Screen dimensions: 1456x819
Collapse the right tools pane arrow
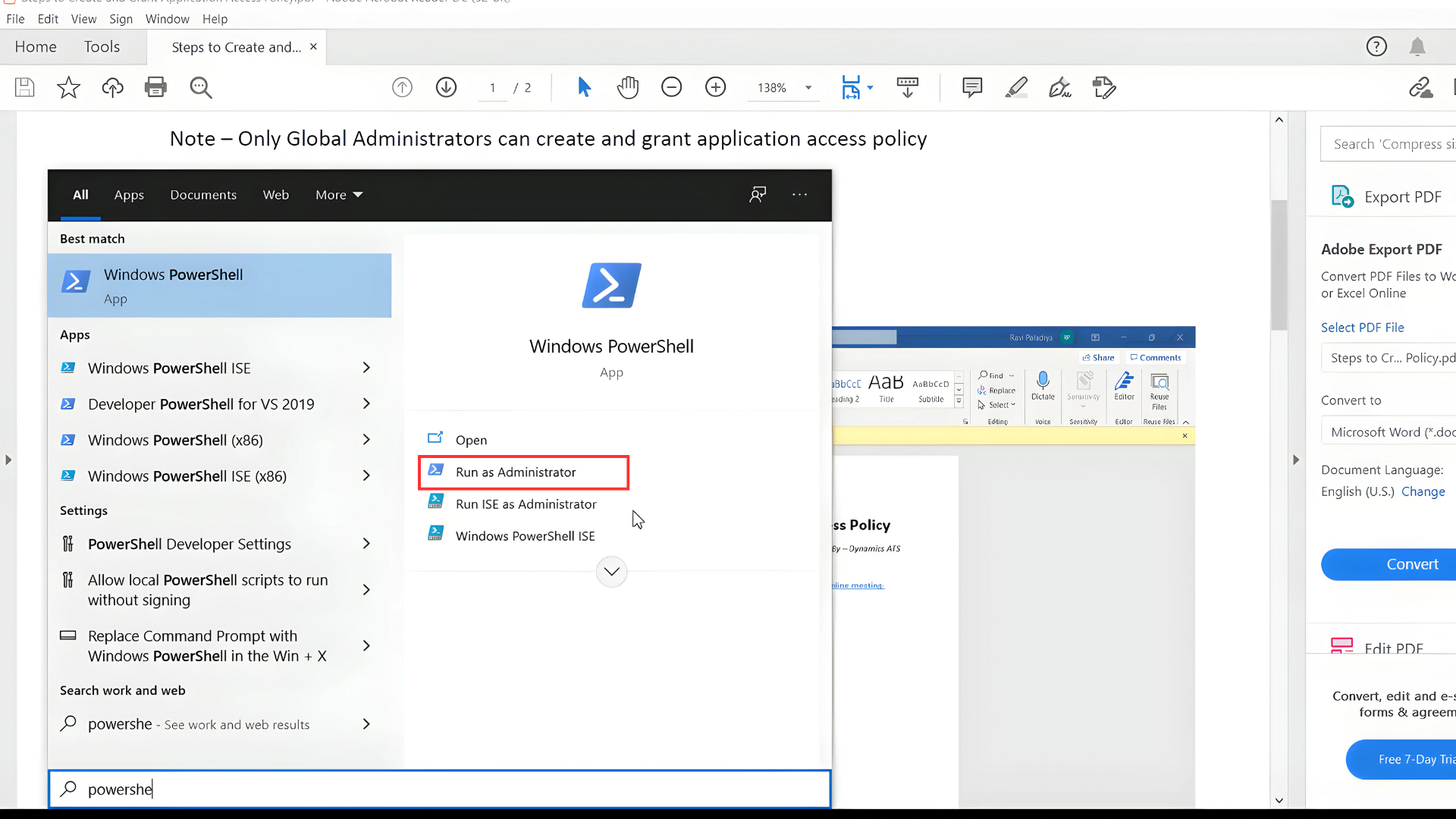[1296, 460]
